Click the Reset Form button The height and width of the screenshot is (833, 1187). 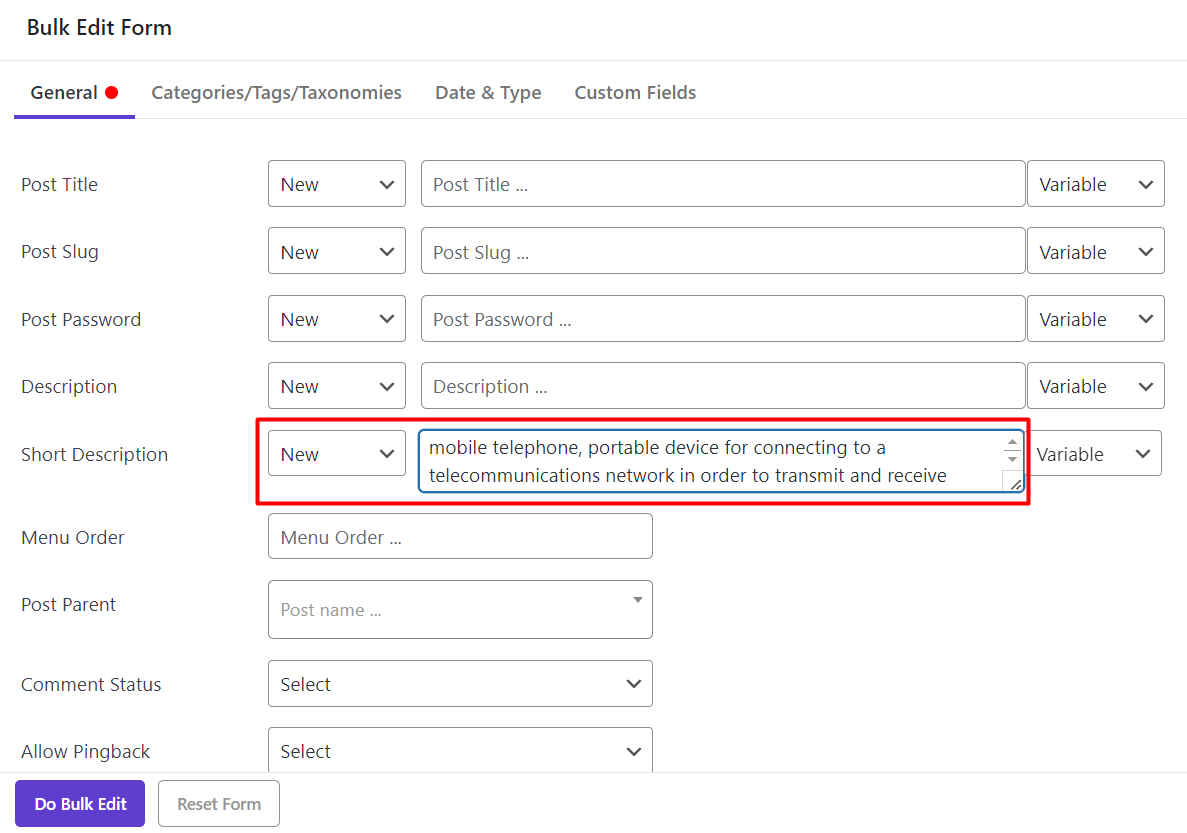click(219, 804)
